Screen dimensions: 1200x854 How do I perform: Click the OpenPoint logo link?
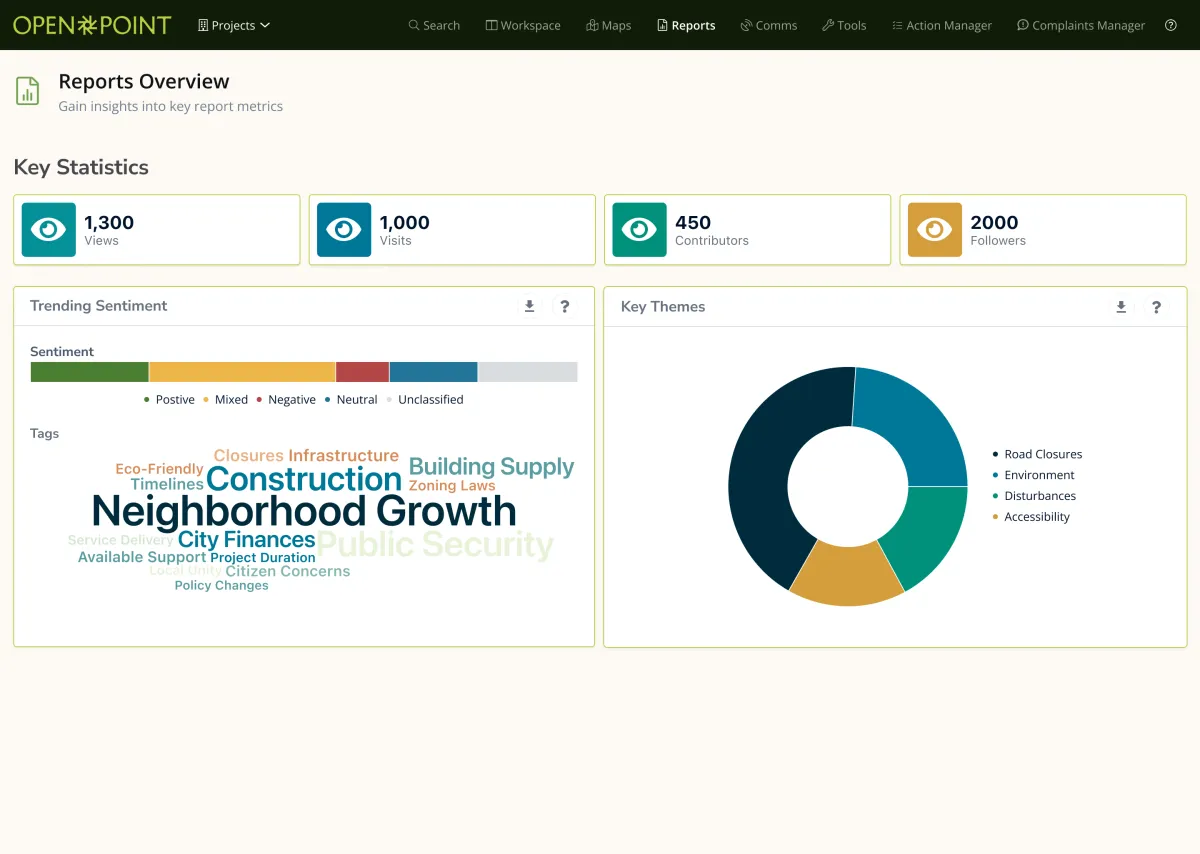pos(92,26)
